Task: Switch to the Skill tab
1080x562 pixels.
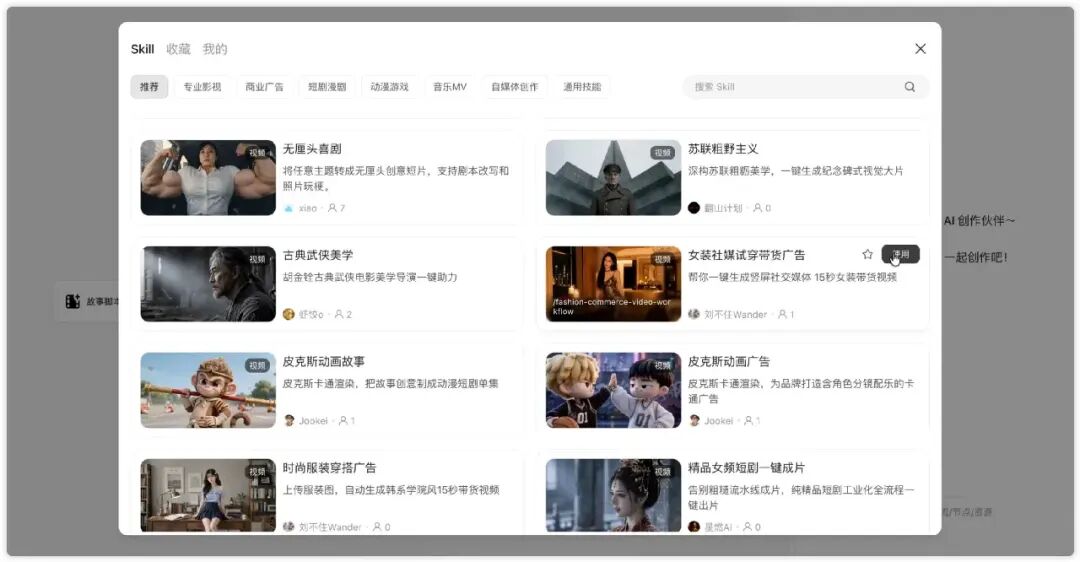Action: 143,49
